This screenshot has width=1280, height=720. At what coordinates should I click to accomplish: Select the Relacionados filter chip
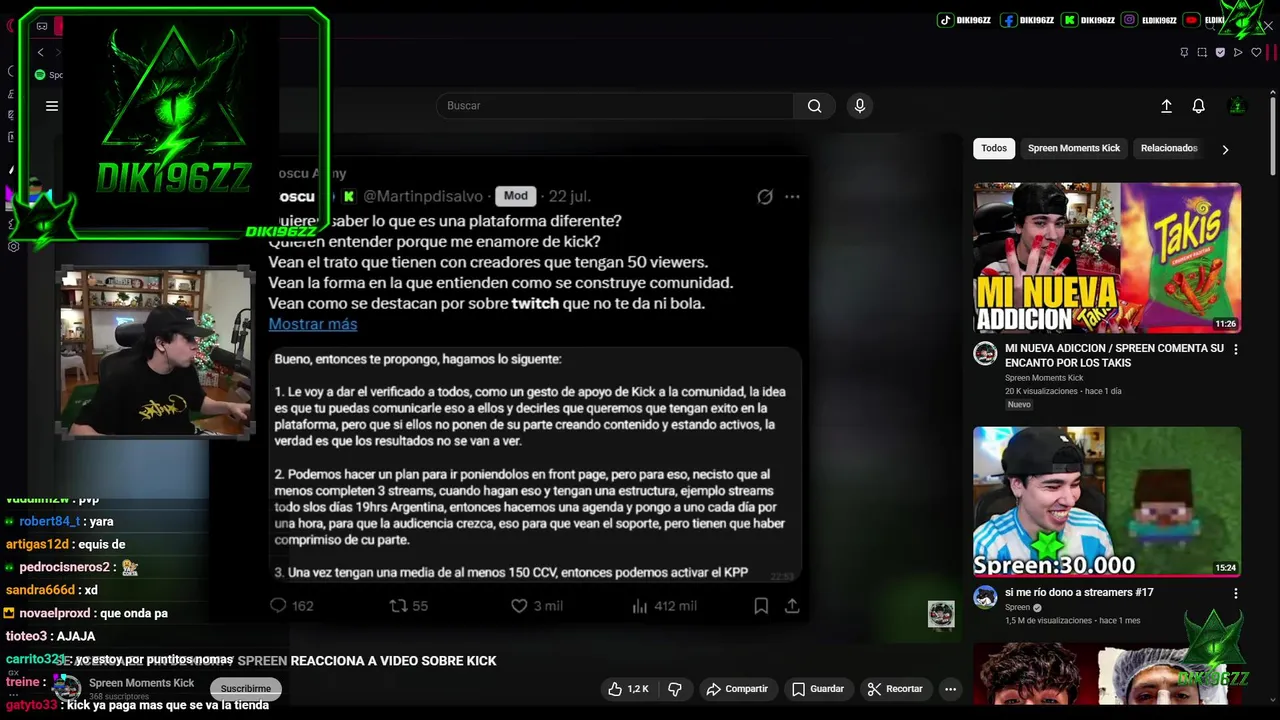(x=1169, y=148)
